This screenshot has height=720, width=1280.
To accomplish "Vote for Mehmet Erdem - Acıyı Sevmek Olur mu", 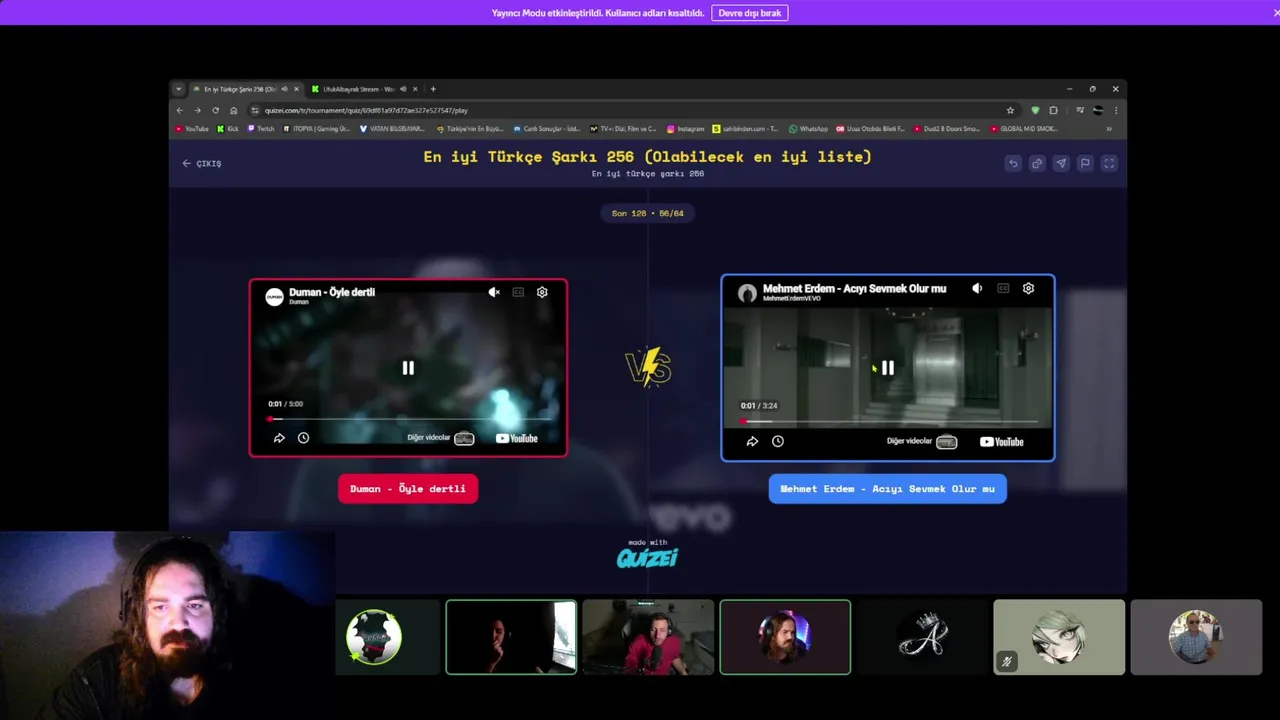I will [x=887, y=489].
